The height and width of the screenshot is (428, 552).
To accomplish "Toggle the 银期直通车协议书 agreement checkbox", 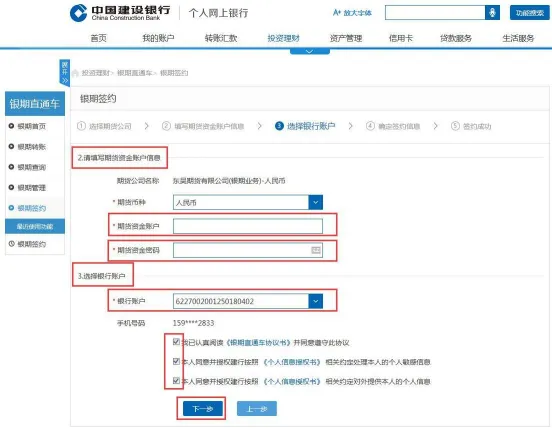I will coord(176,341).
